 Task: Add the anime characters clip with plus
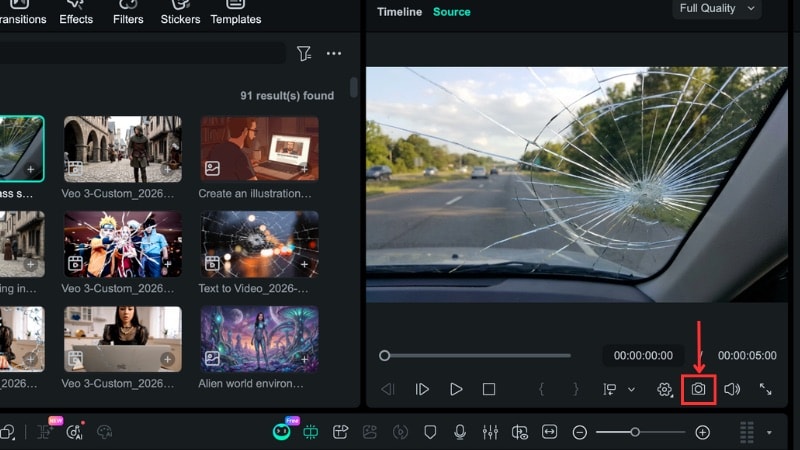point(167,264)
